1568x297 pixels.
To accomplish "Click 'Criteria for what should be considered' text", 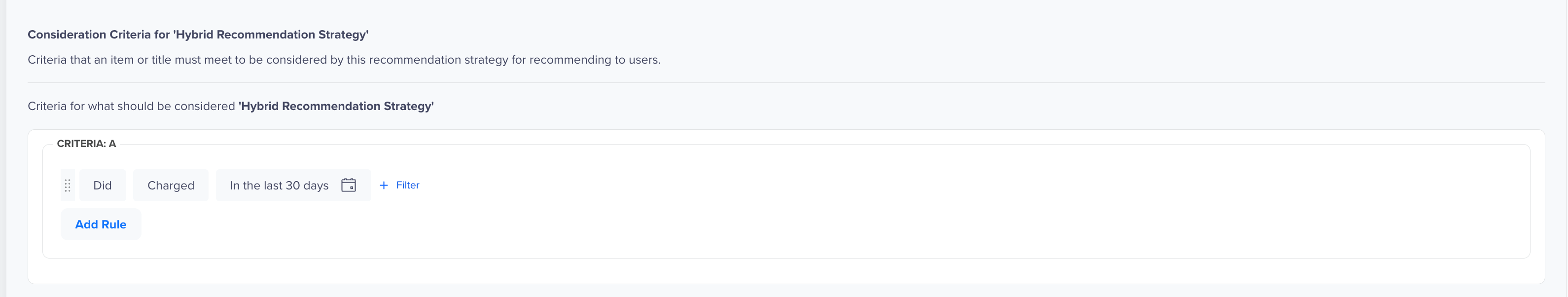I will (x=132, y=106).
